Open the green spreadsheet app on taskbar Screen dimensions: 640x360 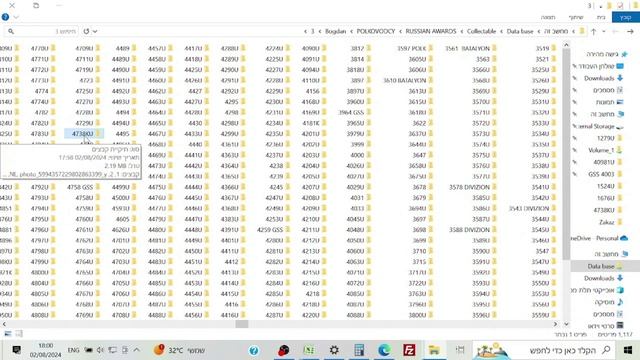click(x=309, y=350)
